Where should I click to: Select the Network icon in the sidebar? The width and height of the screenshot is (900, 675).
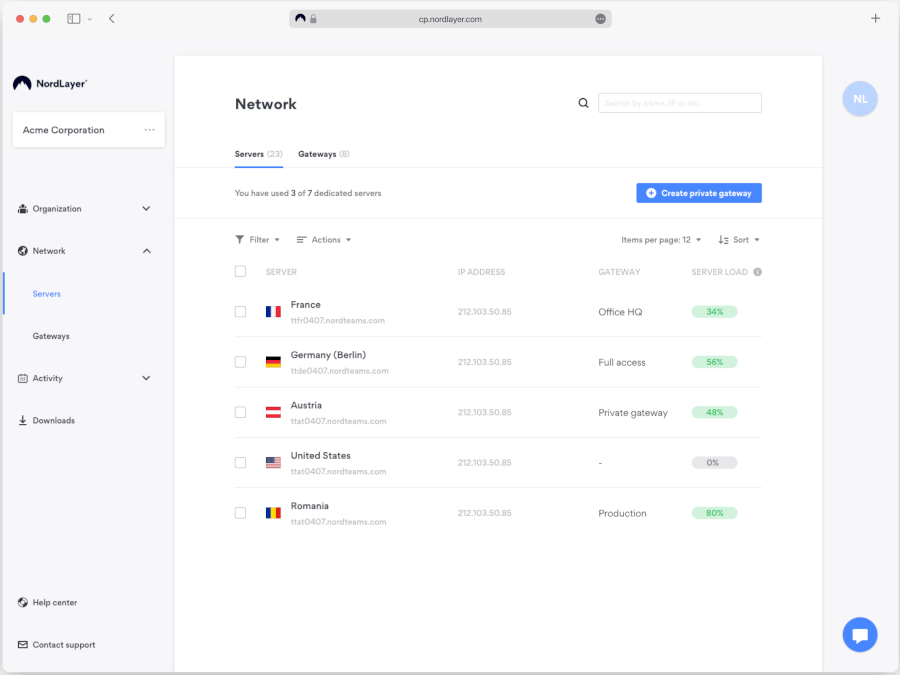pyautogui.click(x=22, y=250)
